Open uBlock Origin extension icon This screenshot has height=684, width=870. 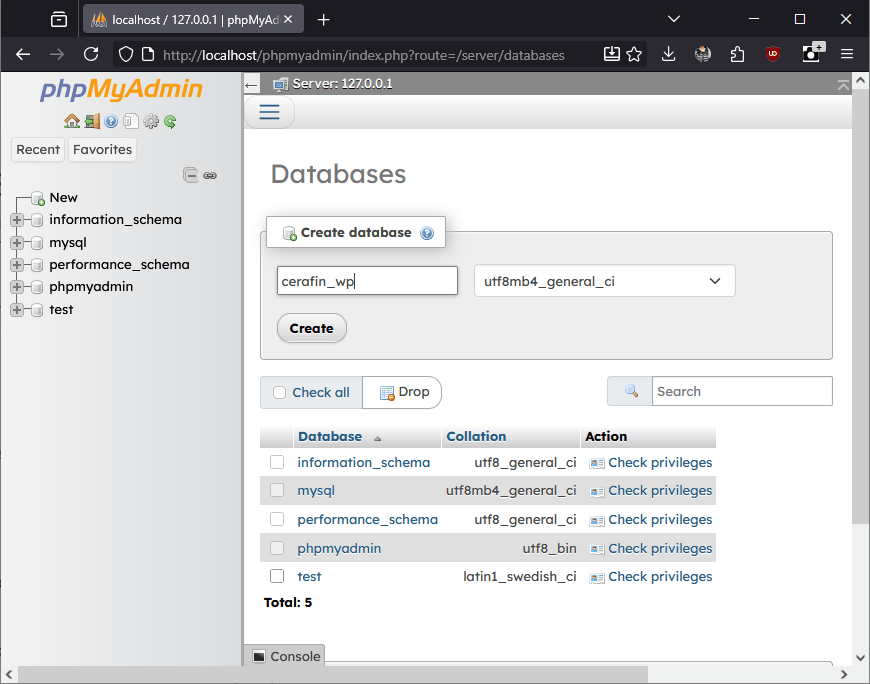pos(772,54)
